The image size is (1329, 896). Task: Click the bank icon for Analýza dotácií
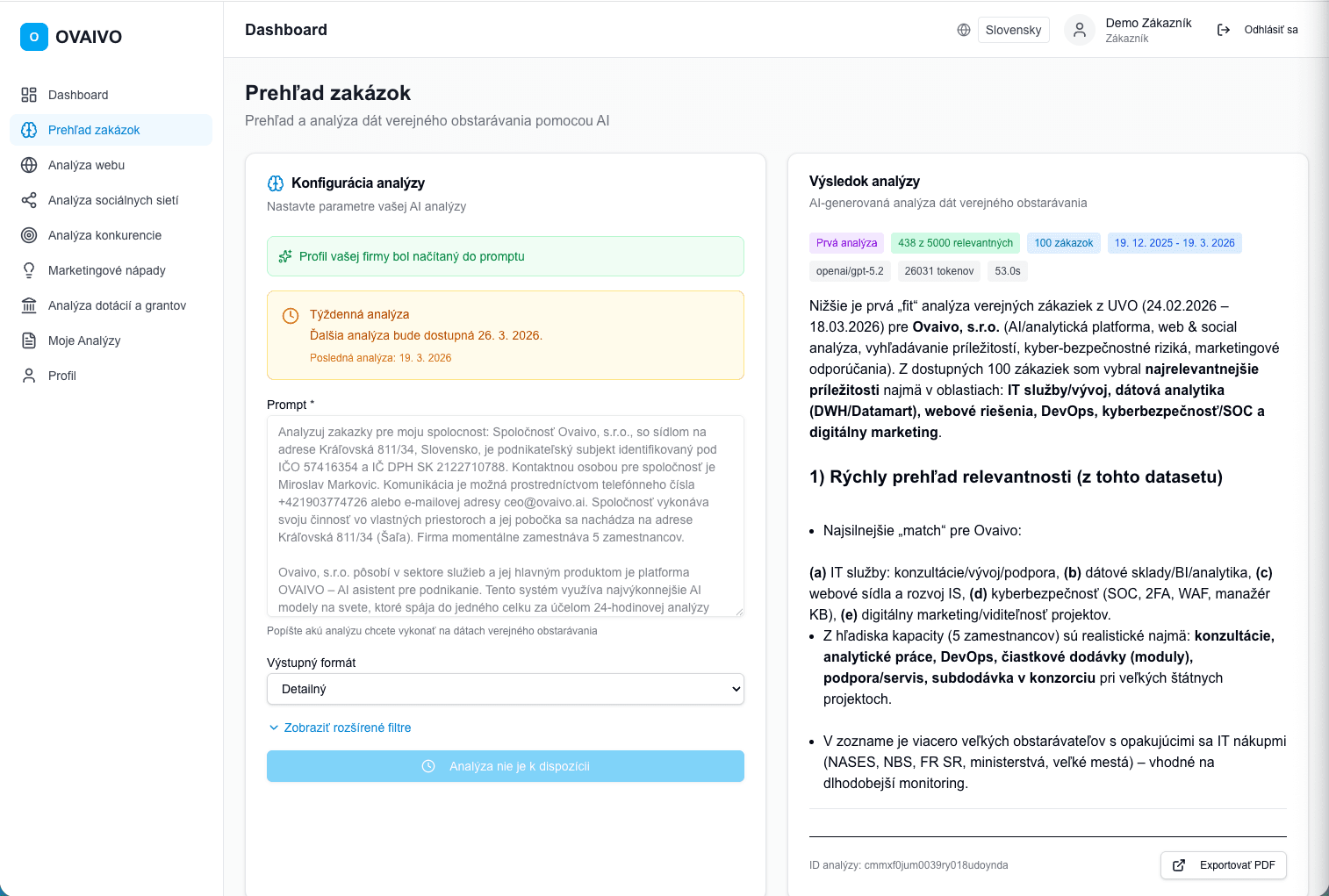pos(29,305)
